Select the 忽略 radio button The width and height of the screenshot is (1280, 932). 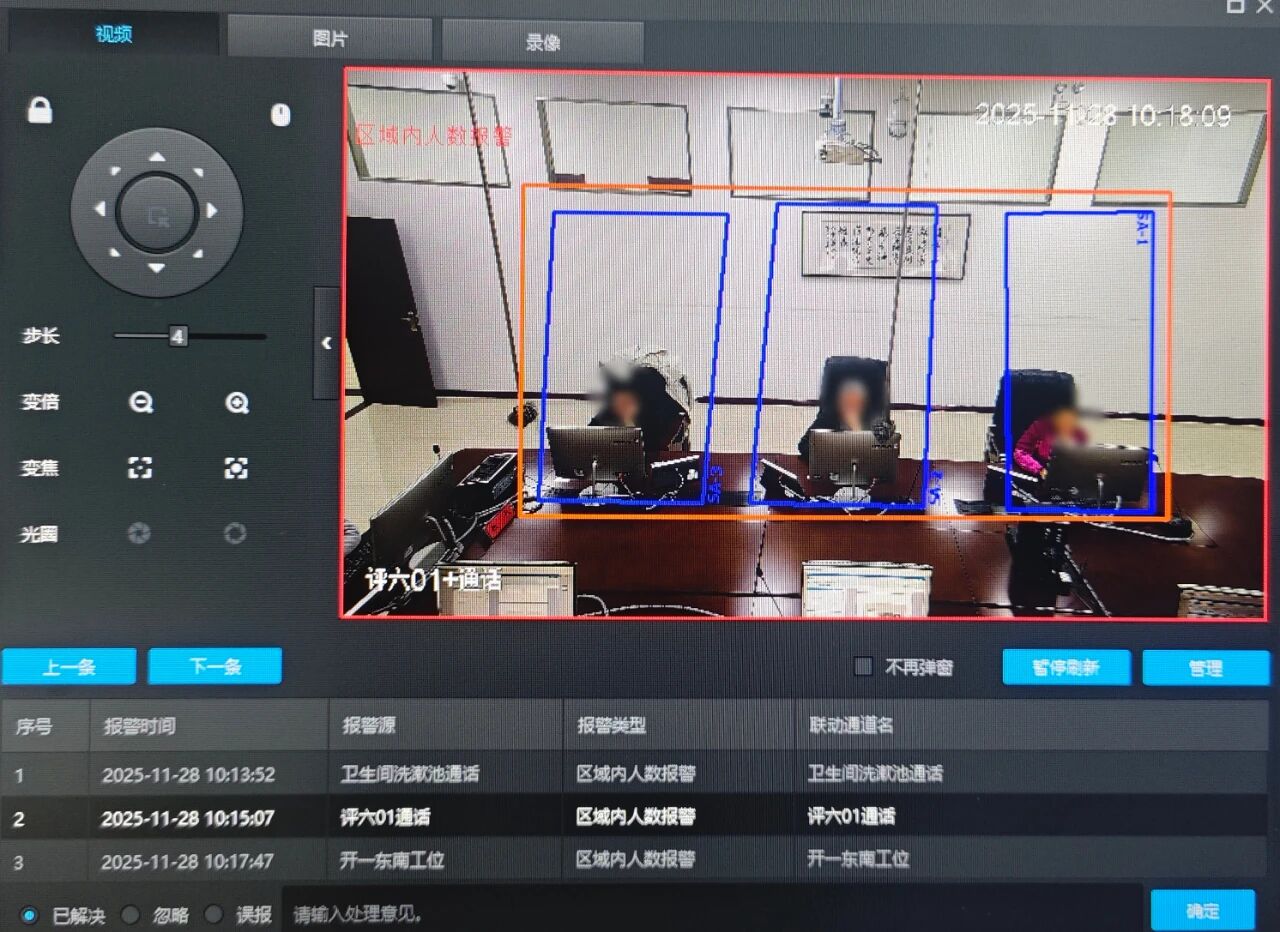(x=130, y=914)
